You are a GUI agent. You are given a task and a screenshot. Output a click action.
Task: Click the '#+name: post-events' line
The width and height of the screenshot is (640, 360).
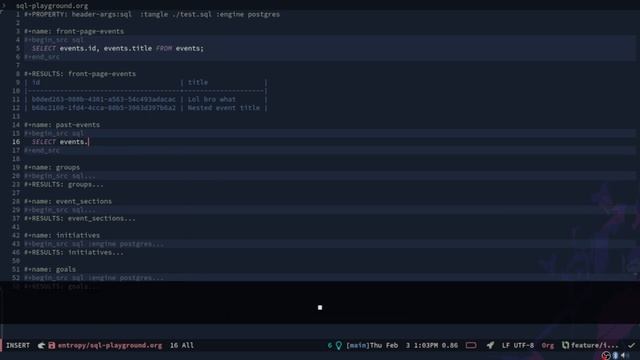(x=62, y=125)
